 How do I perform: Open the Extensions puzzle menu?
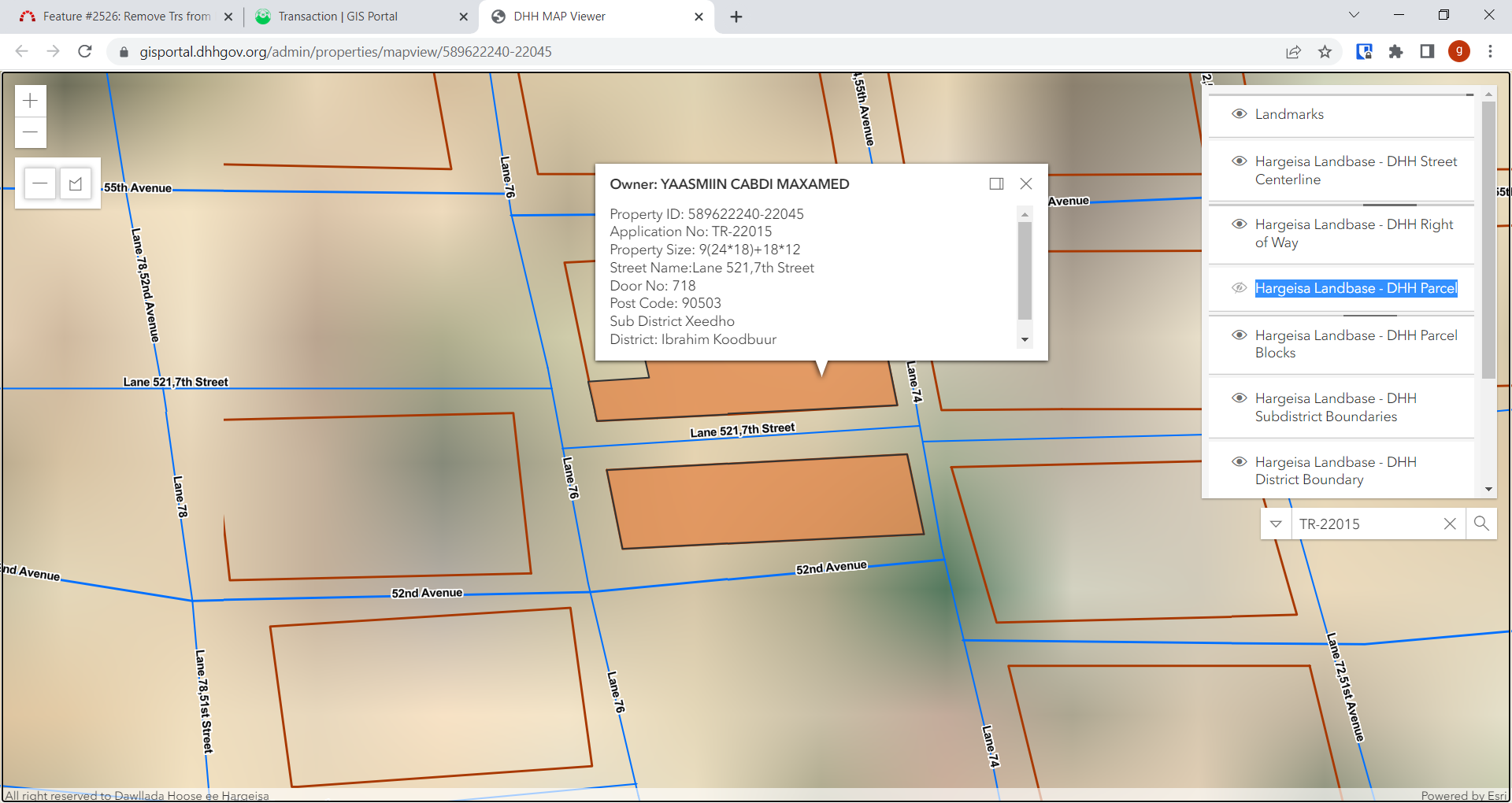pos(1395,52)
